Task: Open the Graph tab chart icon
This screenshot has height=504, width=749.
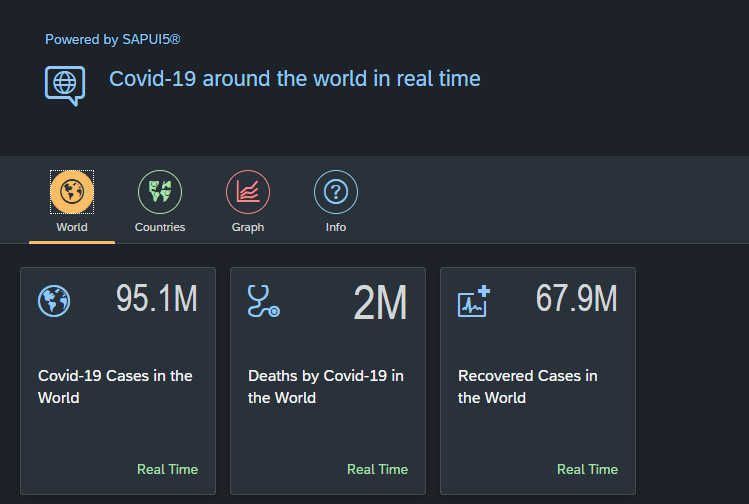Action: point(248,192)
